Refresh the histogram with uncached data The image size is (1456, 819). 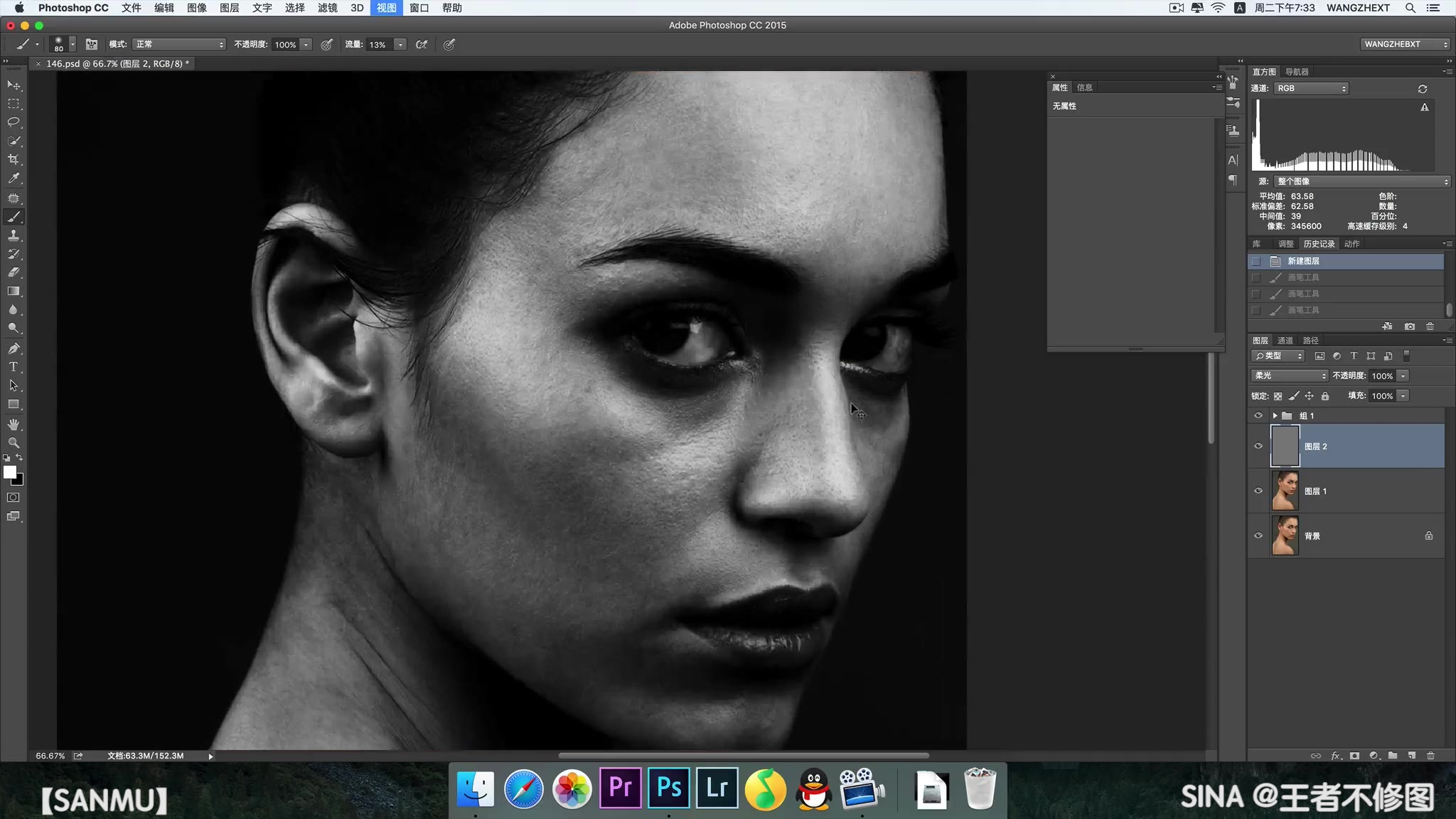click(1423, 89)
